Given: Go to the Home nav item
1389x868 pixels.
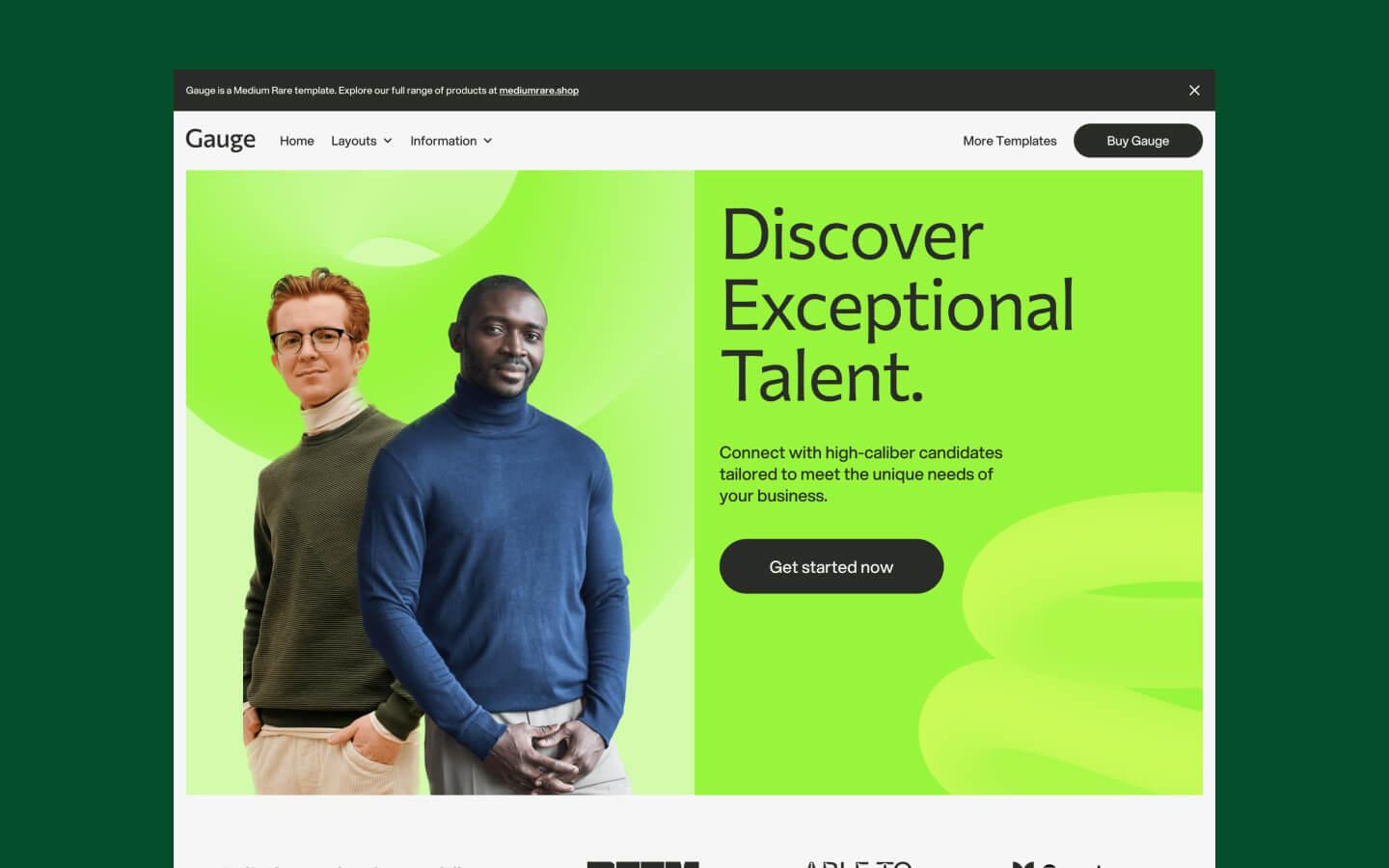Looking at the screenshot, I should tap(297, 141).
